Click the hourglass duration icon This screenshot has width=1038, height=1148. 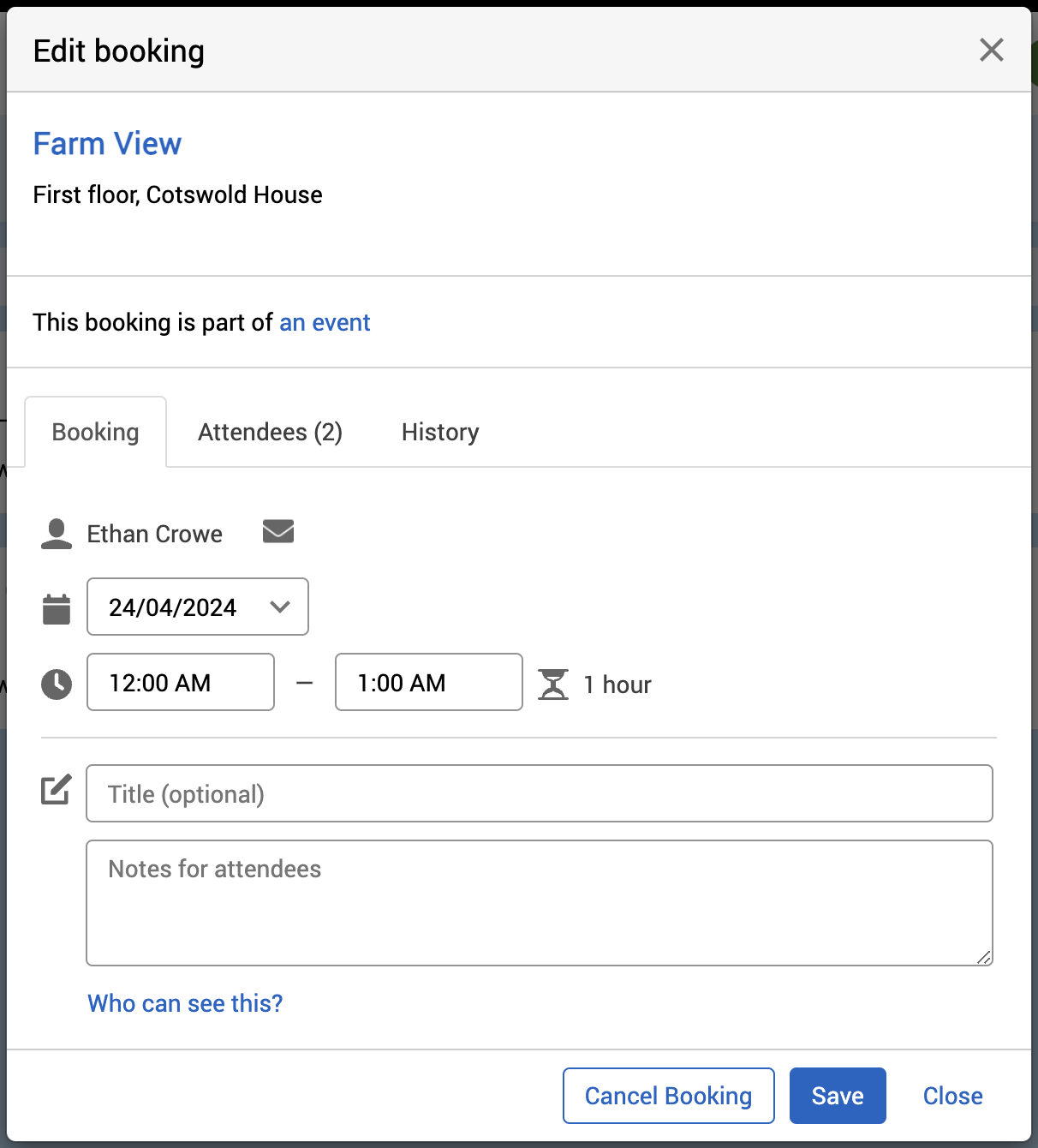point(553,685)
